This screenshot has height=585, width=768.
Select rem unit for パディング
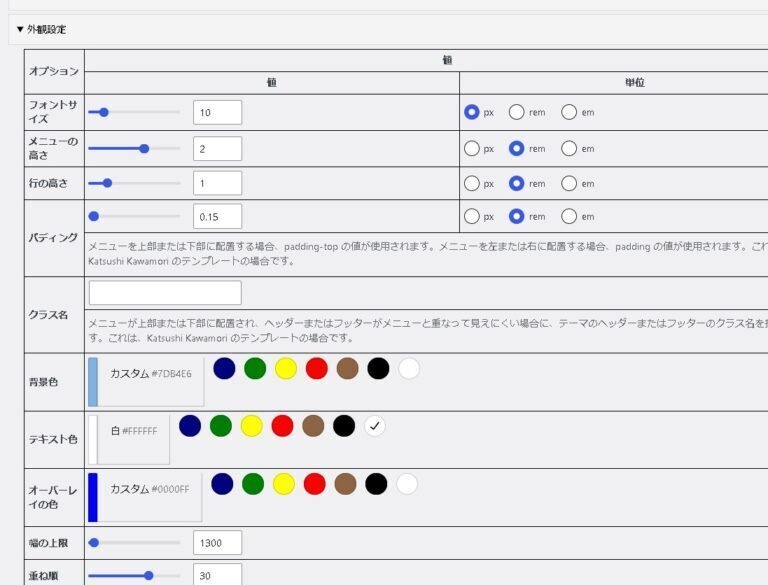pos(516,217)
